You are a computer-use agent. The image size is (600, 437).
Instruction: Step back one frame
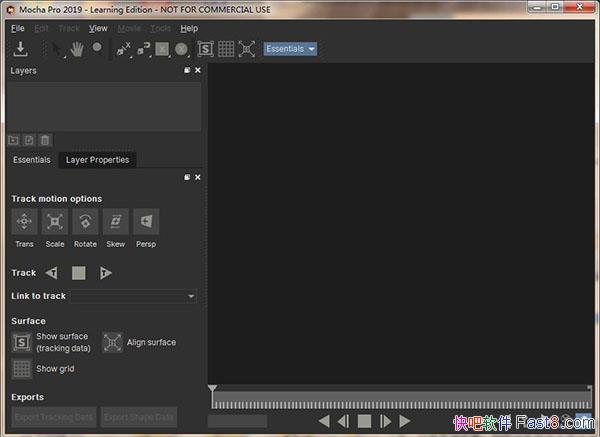click(344, 421)
